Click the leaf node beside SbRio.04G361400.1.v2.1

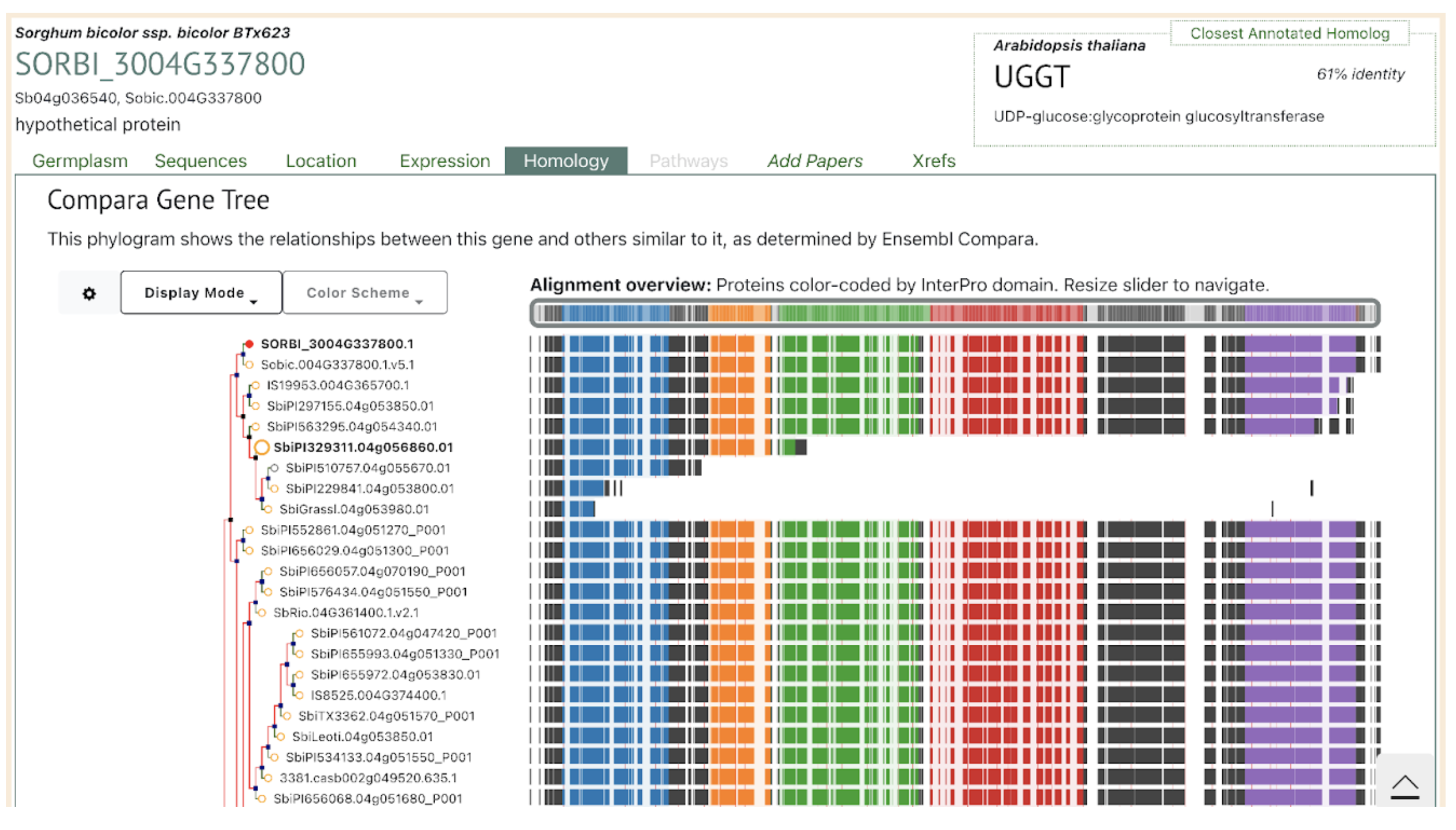[x=262, y=612]
